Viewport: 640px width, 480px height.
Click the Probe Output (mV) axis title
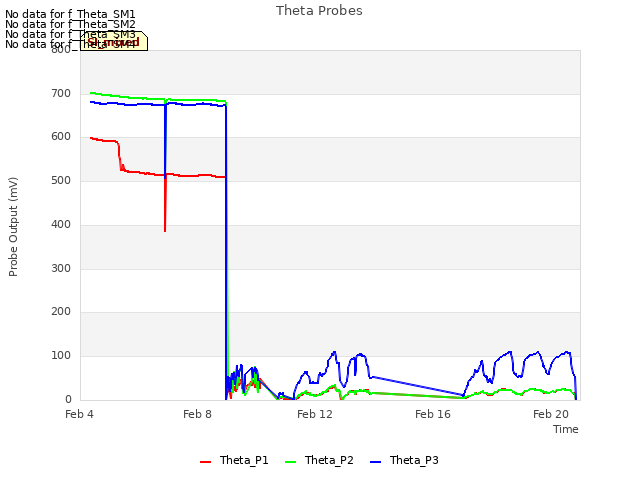[13, 227]
